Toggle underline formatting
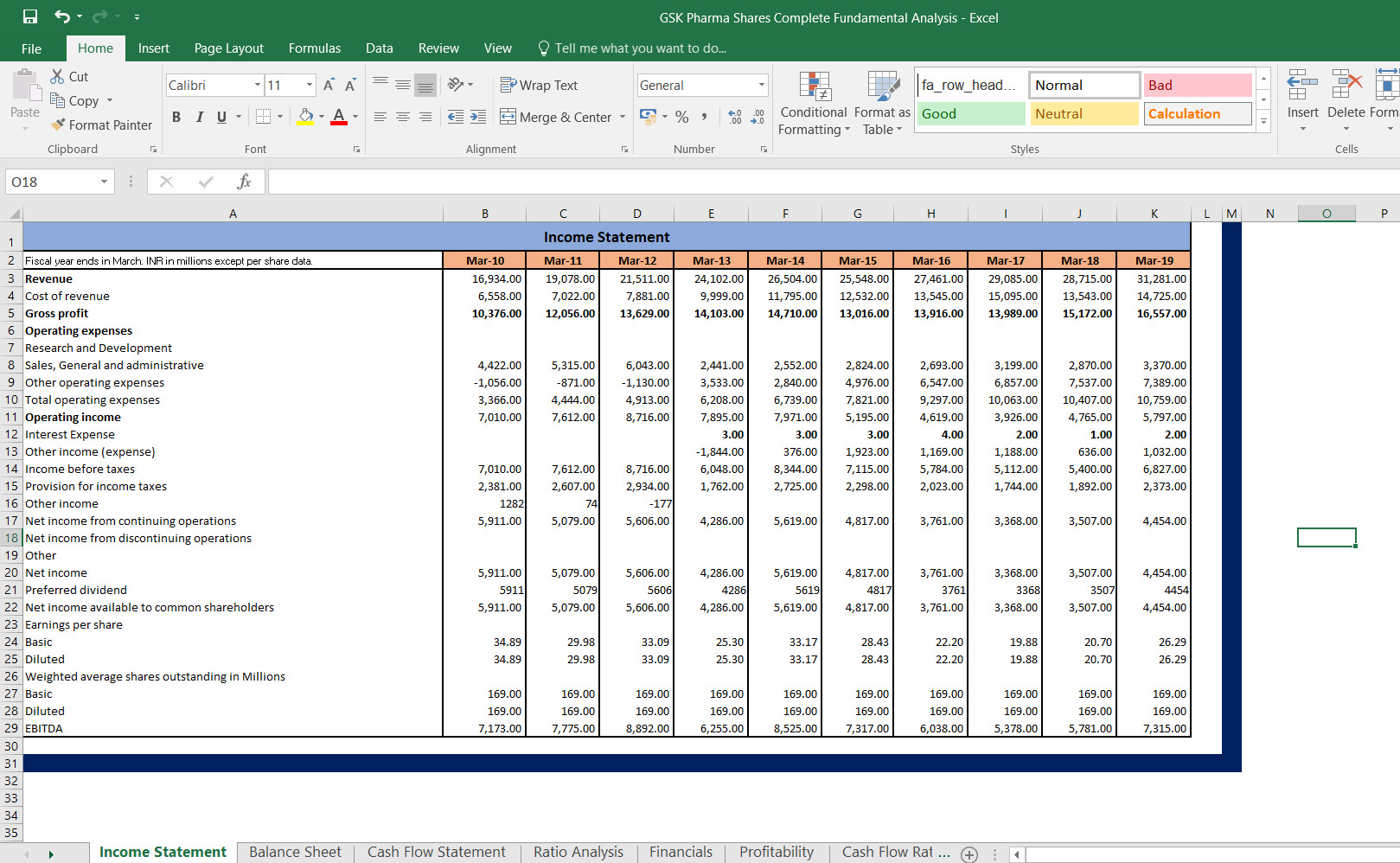The width and height of the screenshot is (1400, 863). click(x=222, y=117)
